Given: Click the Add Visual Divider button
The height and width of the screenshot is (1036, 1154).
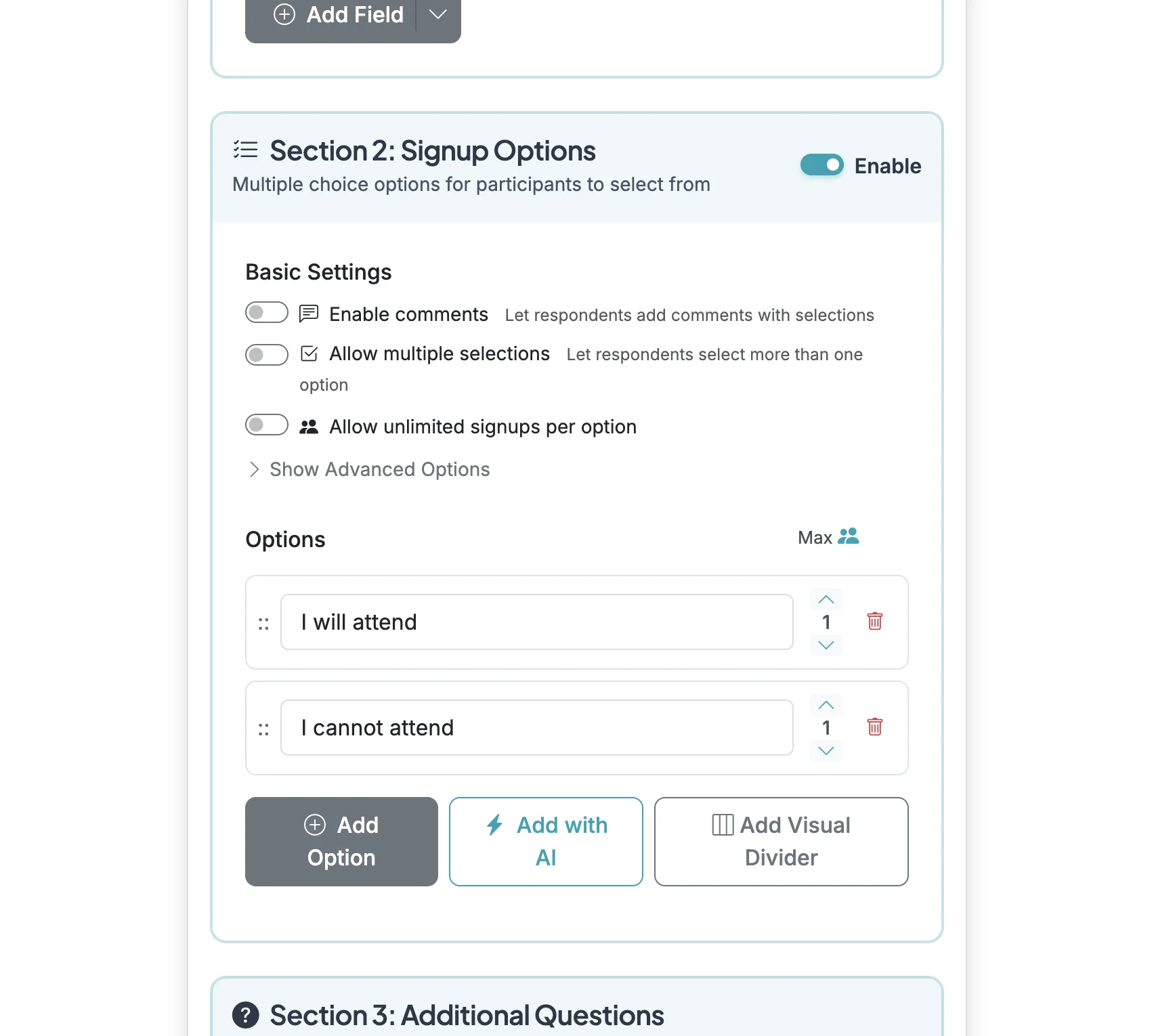Looking at the screenshot, I should [x=780, y=841].
